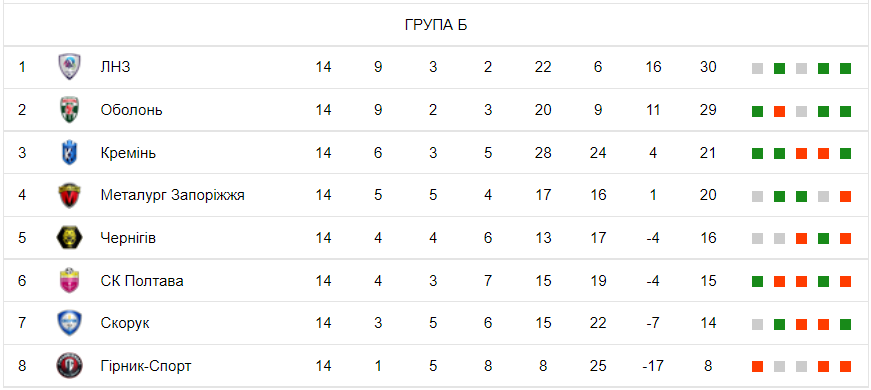Click the Гірник-Спорт club badge
This screenshot has height=390, width=871.
(x=69, y=366)
